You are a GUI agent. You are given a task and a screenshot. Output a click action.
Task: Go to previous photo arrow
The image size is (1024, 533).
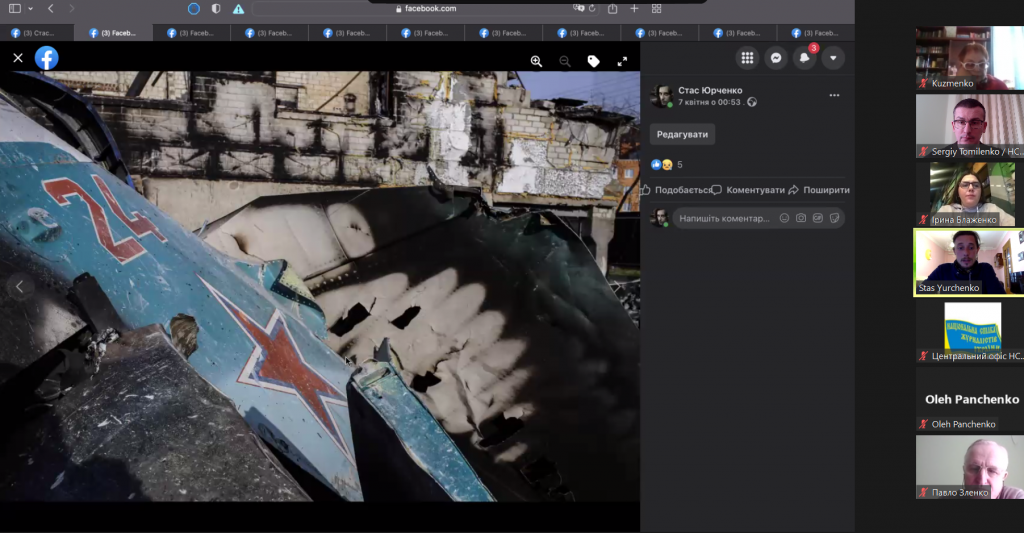click(20, 286)
